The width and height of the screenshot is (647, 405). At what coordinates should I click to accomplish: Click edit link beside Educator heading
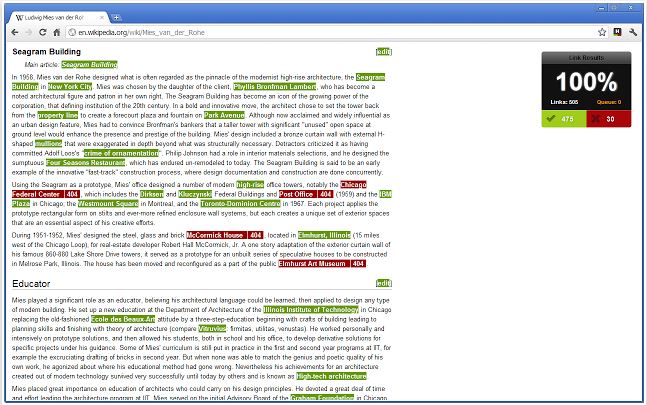click(x=384, y=283)
